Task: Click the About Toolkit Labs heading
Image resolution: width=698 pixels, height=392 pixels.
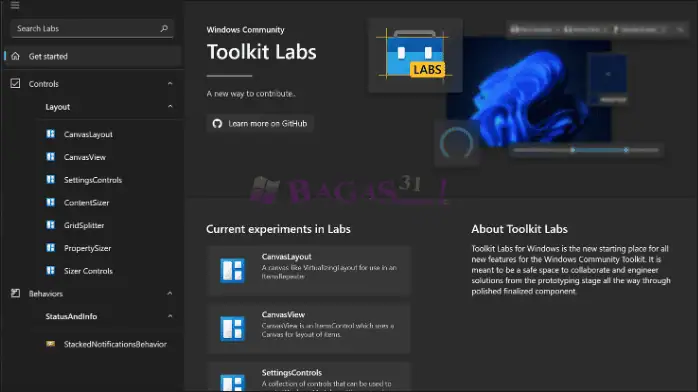Action: (519, 229)
